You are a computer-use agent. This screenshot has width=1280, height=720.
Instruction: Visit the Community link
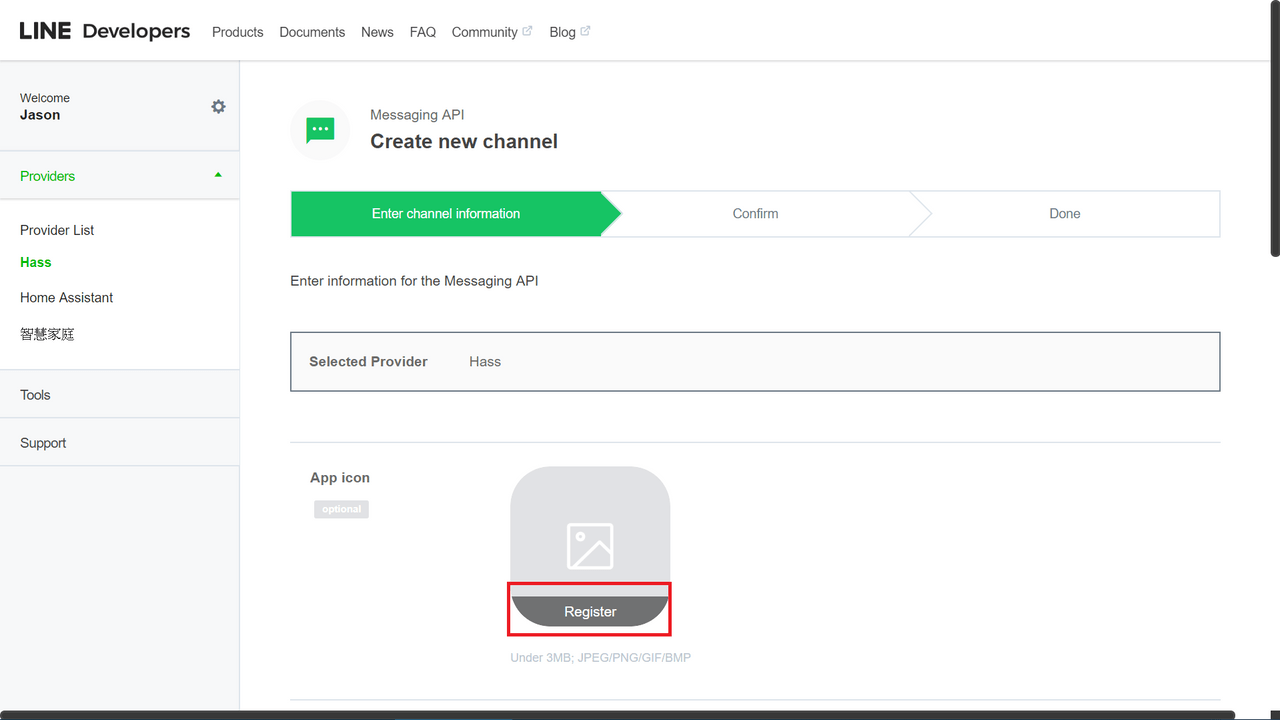484,32
